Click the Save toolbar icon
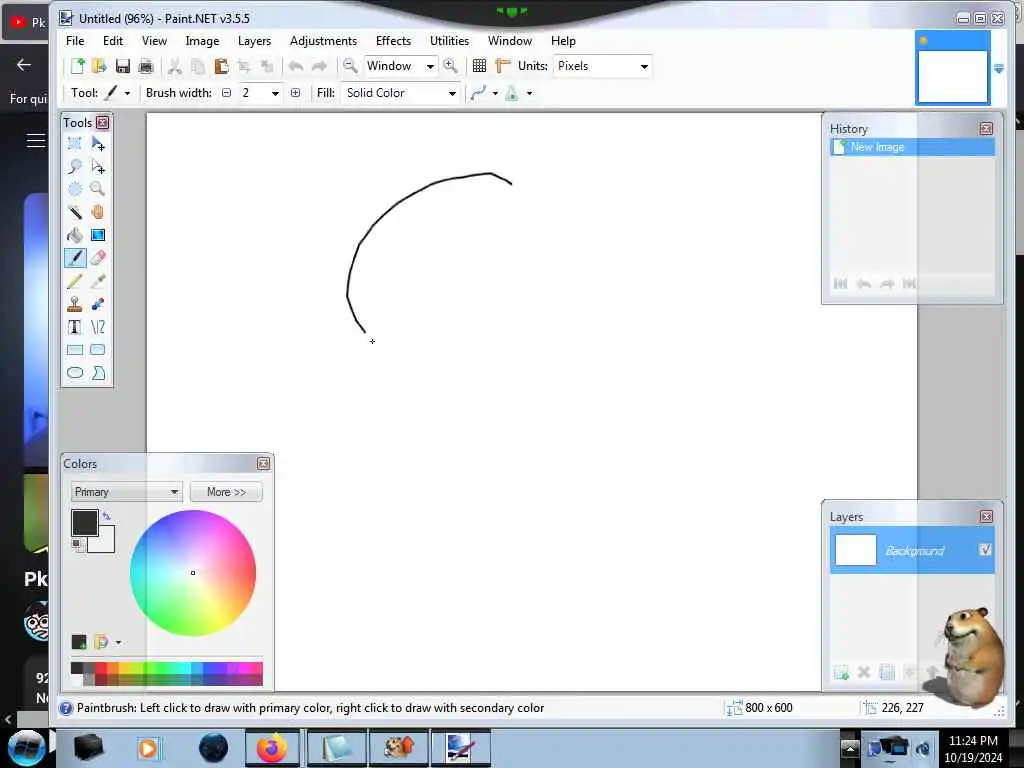Screen dimensions: 1024x768 pyautogui.click(x=123, y=65)
